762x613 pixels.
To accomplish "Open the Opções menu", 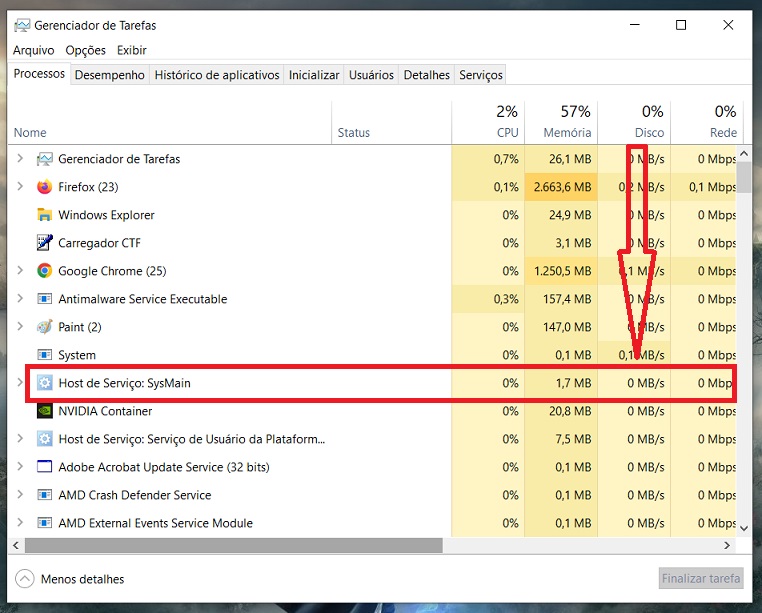I will 86,50.
